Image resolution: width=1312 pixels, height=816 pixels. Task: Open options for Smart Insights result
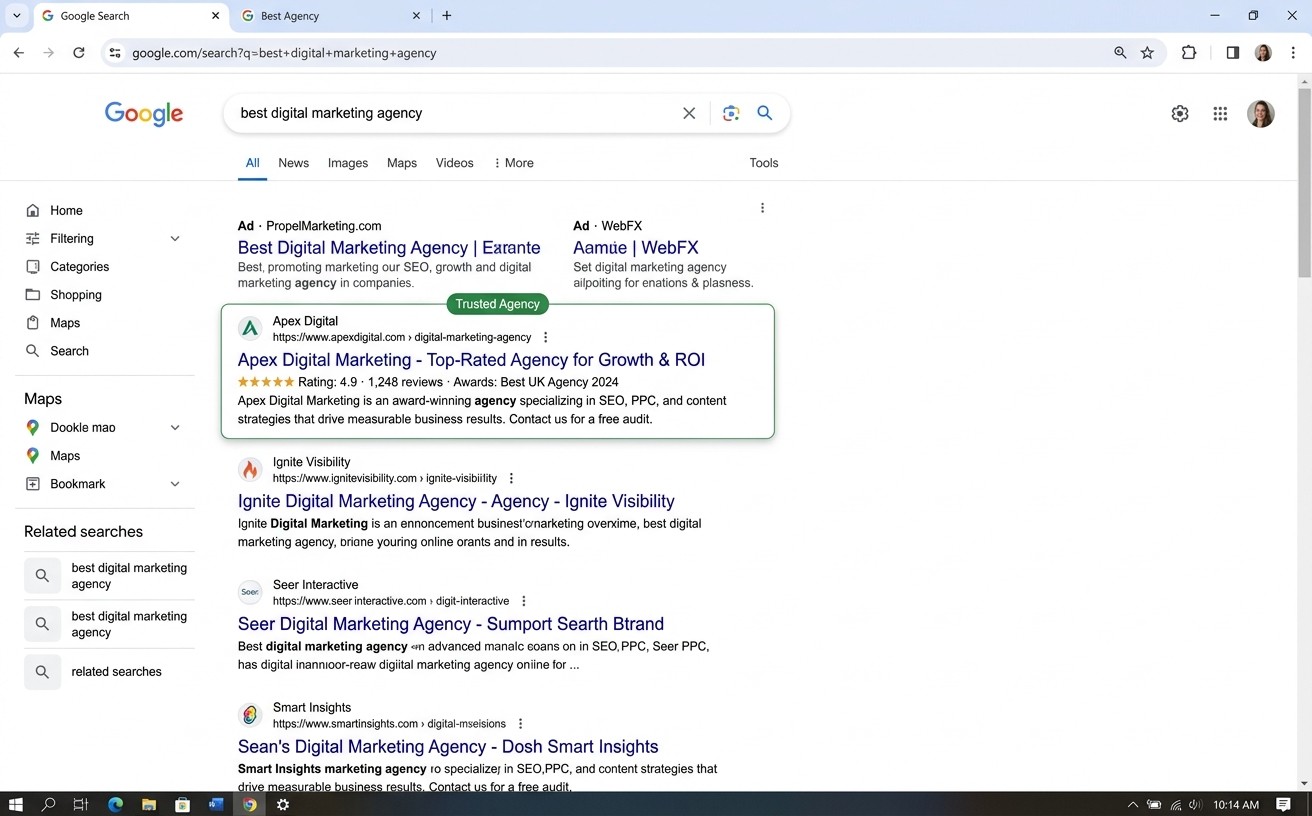click(x=520, y=724)
